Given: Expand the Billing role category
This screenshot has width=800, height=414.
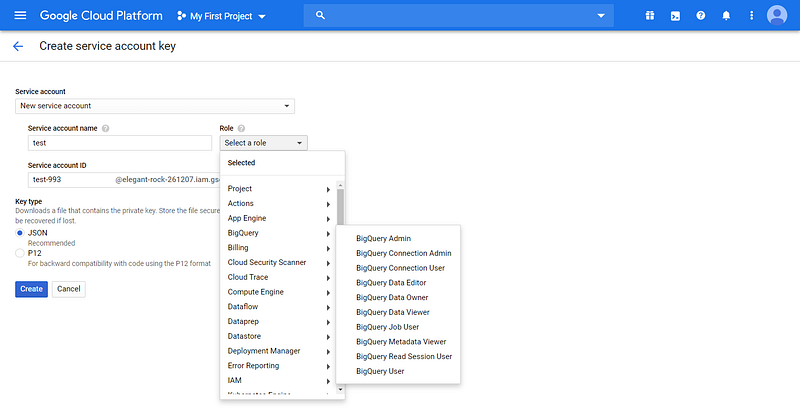Looking at the screenshot, I should tap(279, 248).
